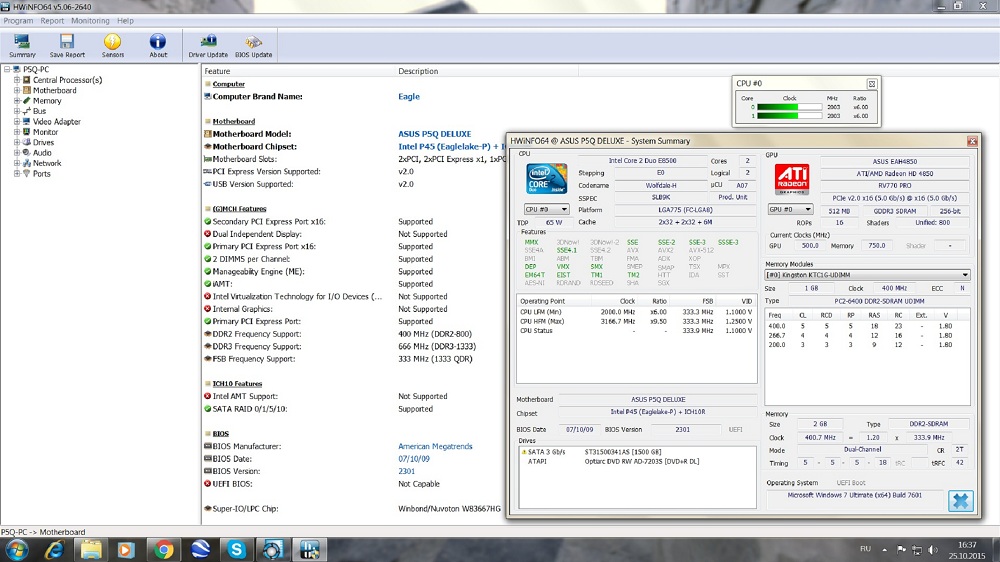The height and width of the screenshot is (562, 1000).
Task: Open the GPU #0 selector dropdown
Action: pyautogui.click(x=790, y=209)
